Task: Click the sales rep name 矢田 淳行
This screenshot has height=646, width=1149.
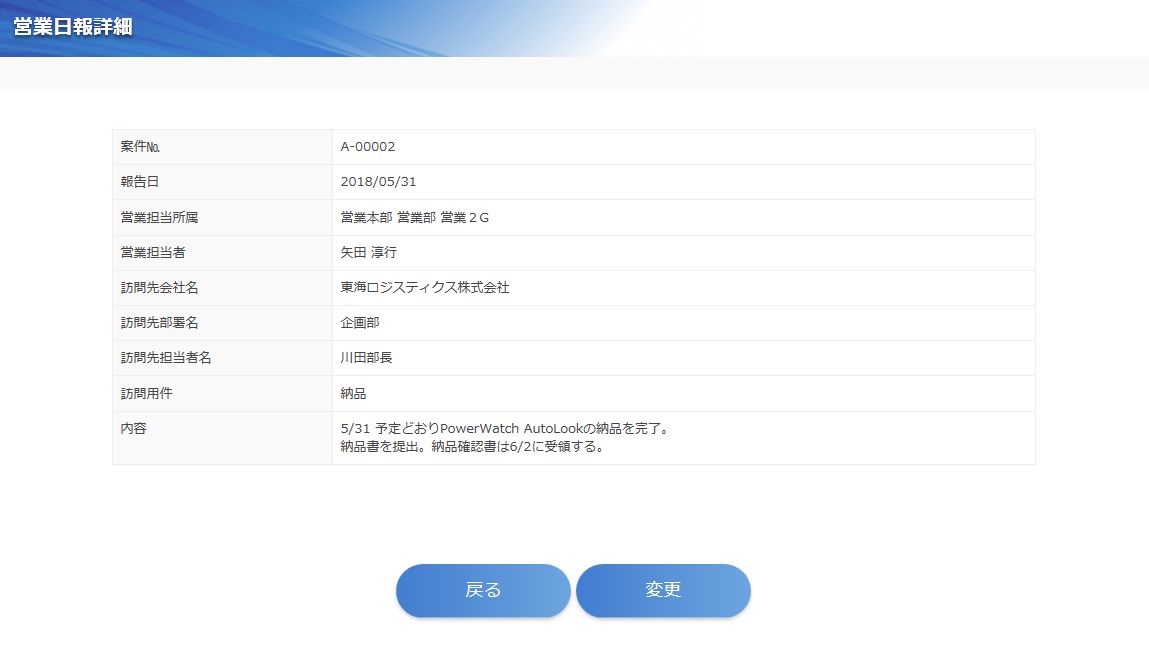Action: pos(369,252)
